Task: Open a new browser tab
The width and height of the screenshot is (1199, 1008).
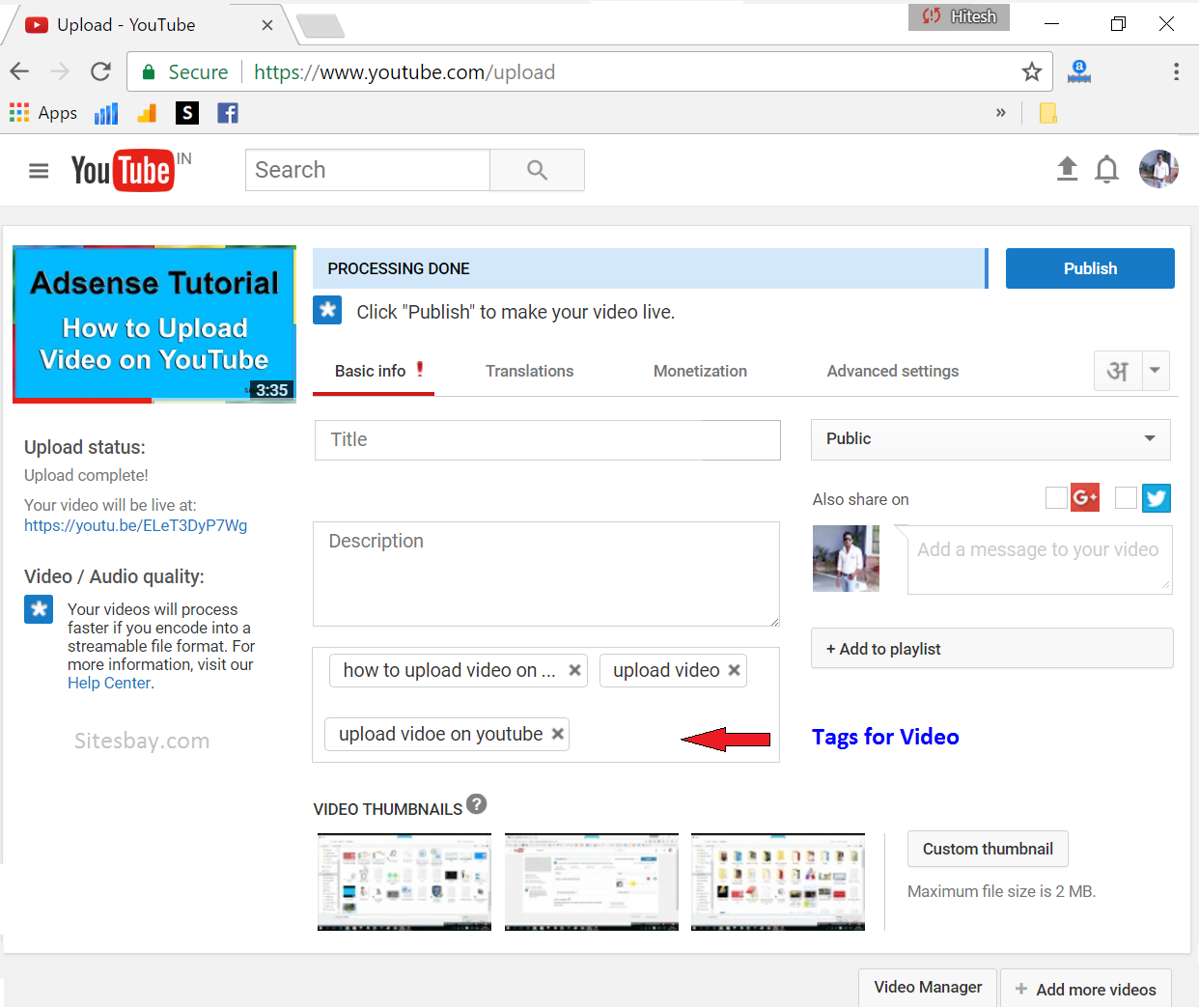Action: (x=320, y=26)
